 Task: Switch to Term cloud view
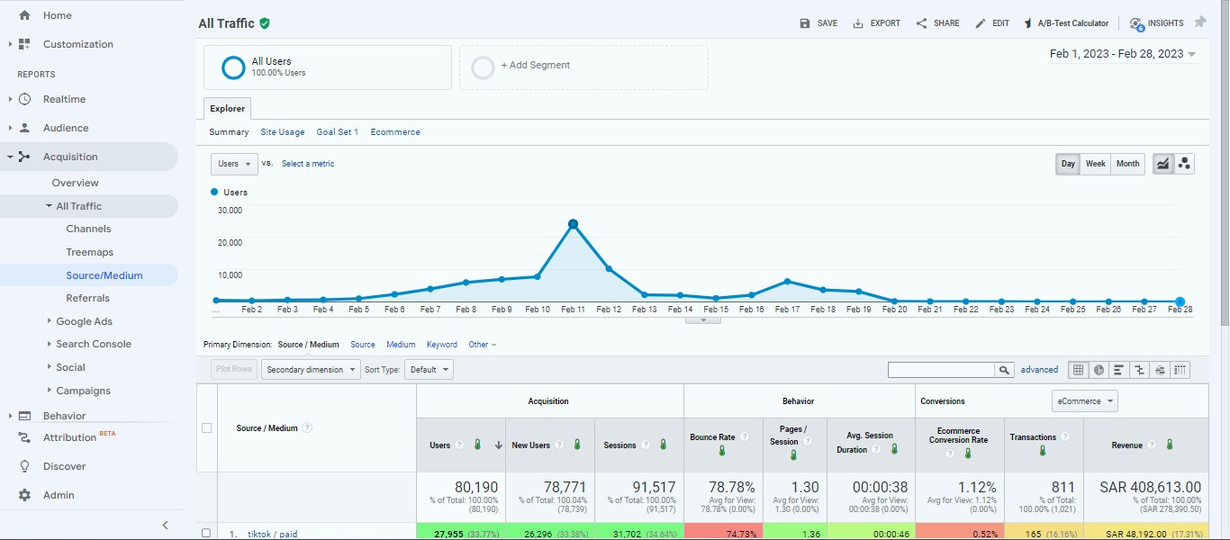(1160, 370)
